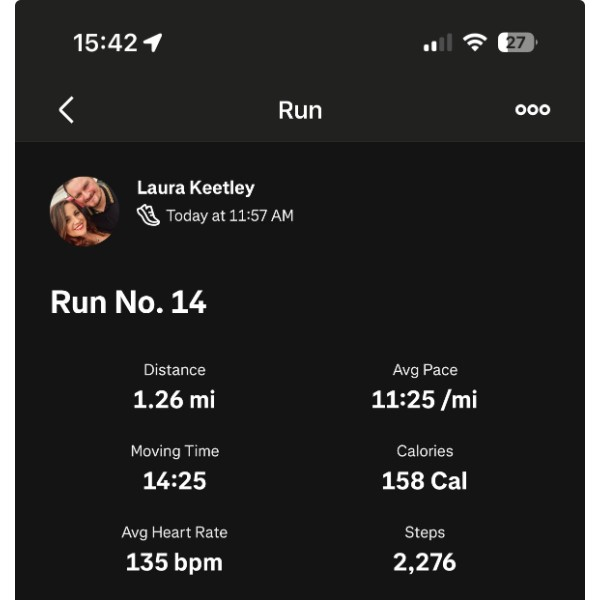This screenshot has width=600, height=600.
Task: Tap the back arrow
Action: coord(66,110)
